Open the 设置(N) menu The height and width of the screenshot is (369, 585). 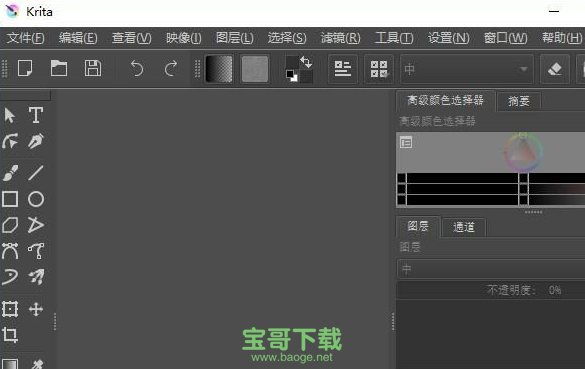448,38
